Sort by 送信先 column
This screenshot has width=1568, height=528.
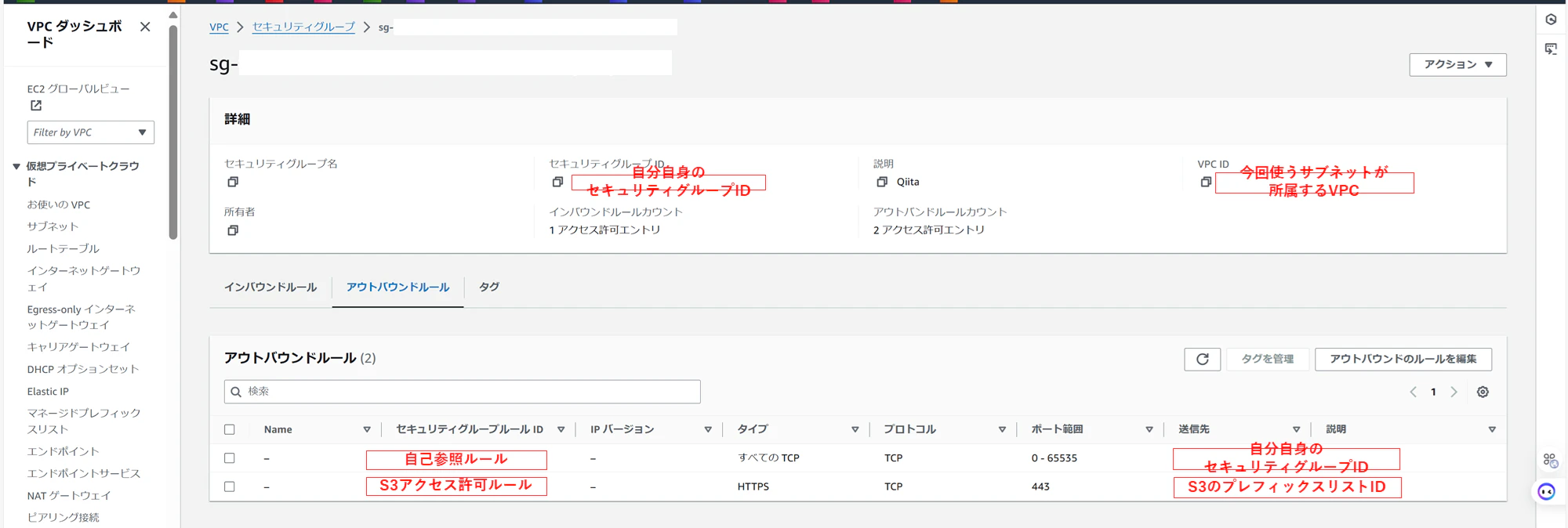click(1296, 429)
